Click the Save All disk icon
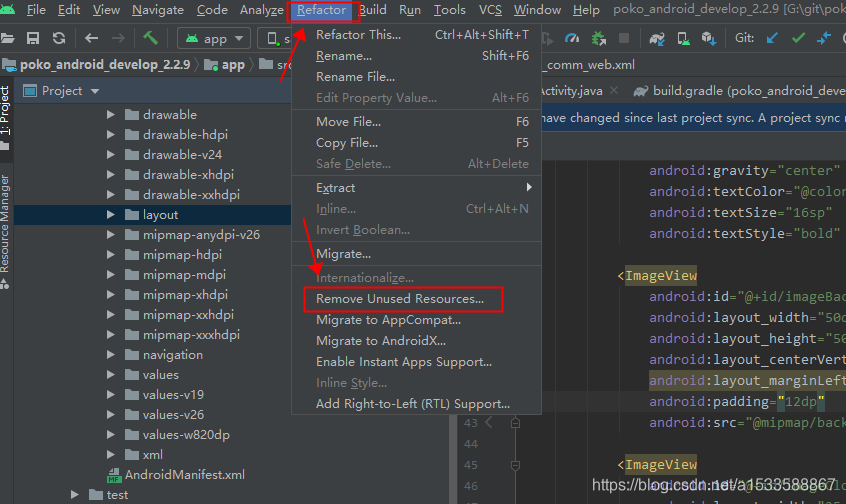This screenshot has width=846, height=504. 33,38
